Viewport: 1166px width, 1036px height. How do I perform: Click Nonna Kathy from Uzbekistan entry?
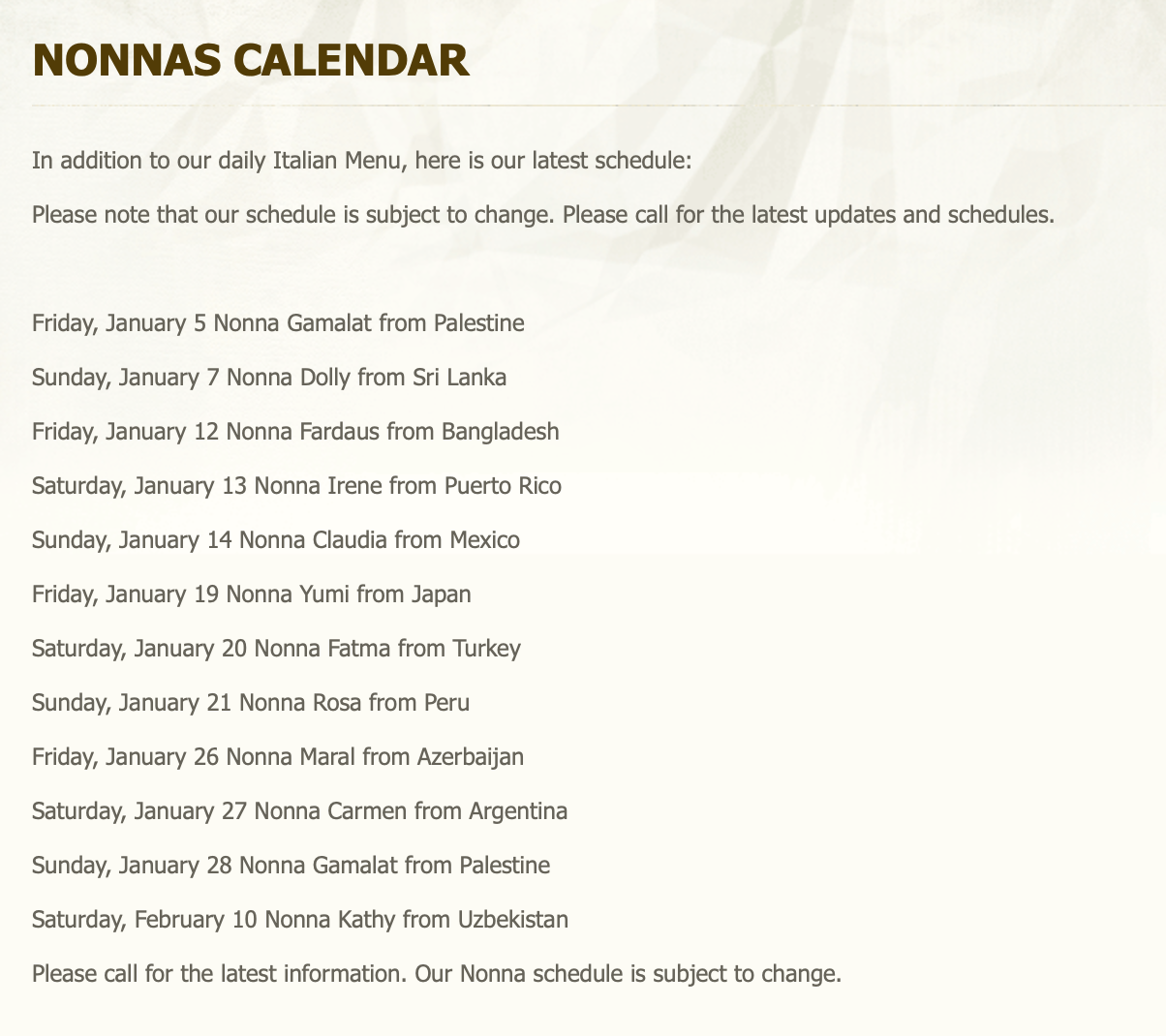(x=300, y=920)
